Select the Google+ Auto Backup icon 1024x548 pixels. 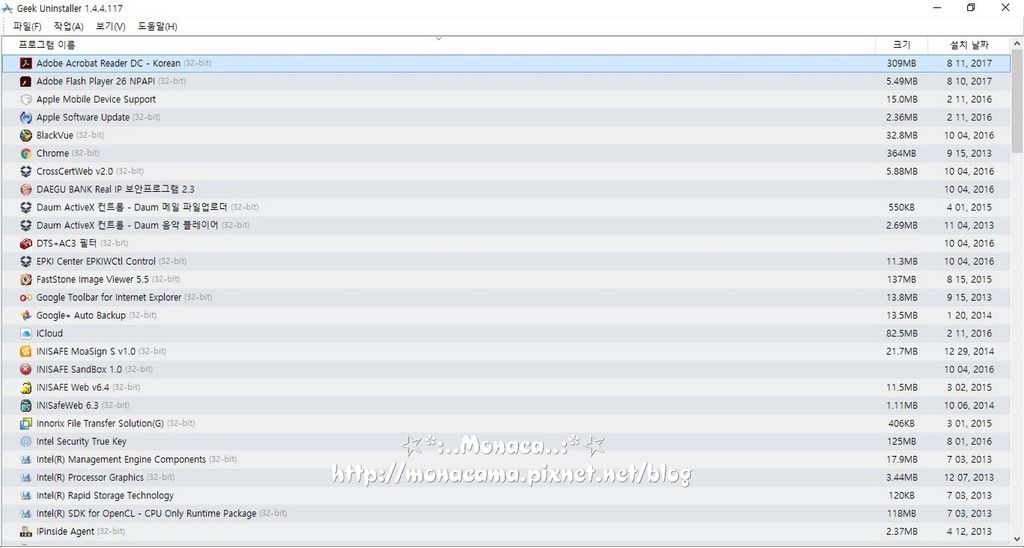25,315
